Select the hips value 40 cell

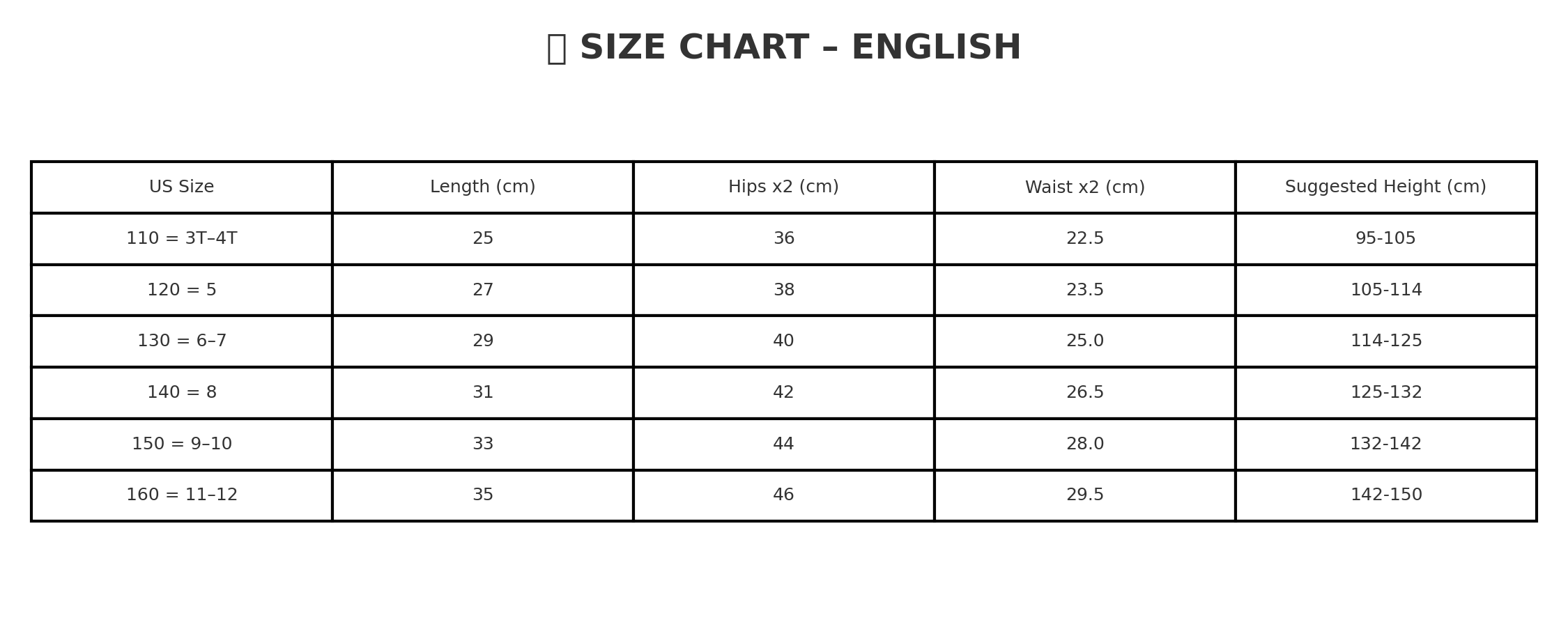783,341
